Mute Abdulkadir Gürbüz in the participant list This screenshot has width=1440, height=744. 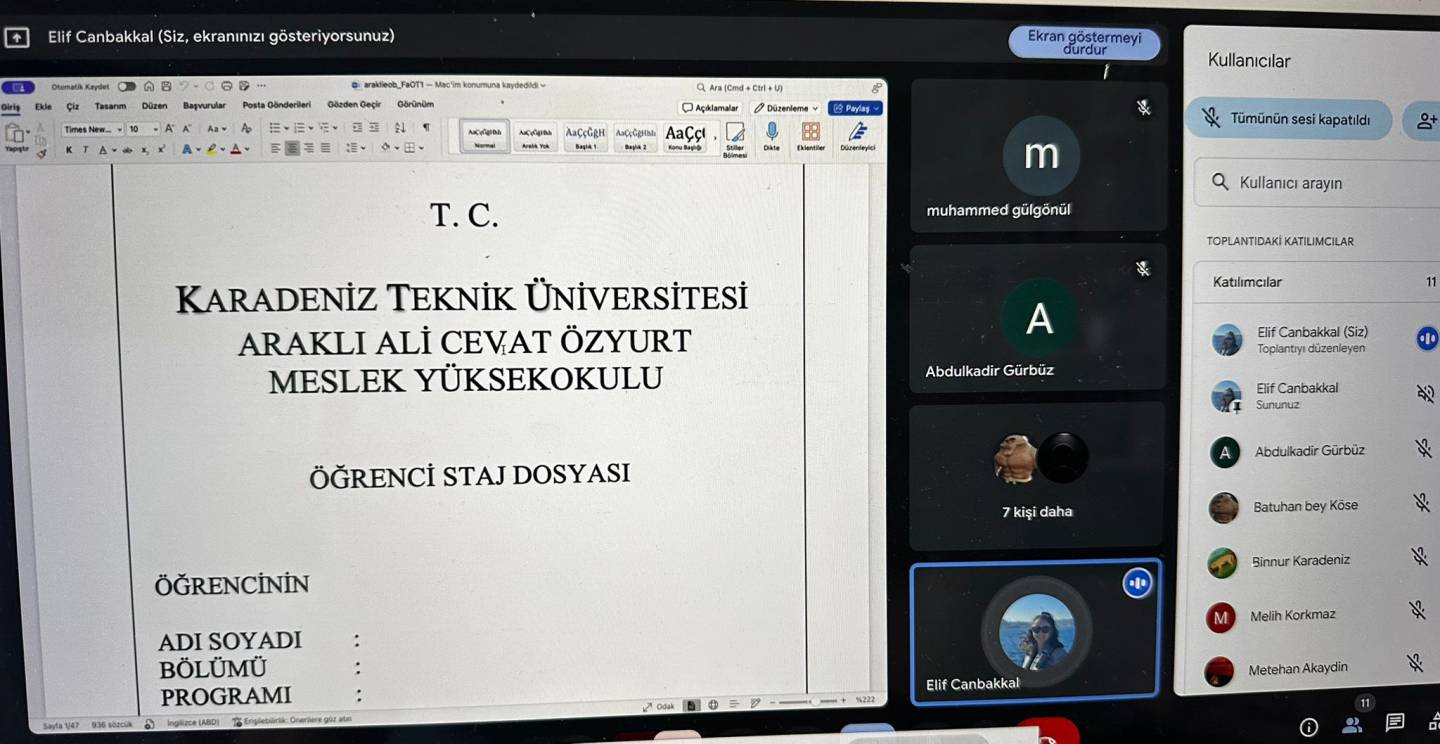pyautogui.click(x=1423, y=449)
